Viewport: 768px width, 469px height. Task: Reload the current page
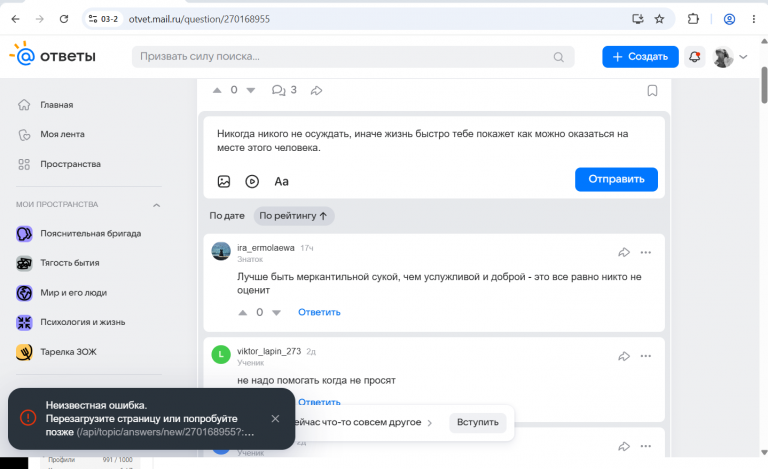coord(64,19)
